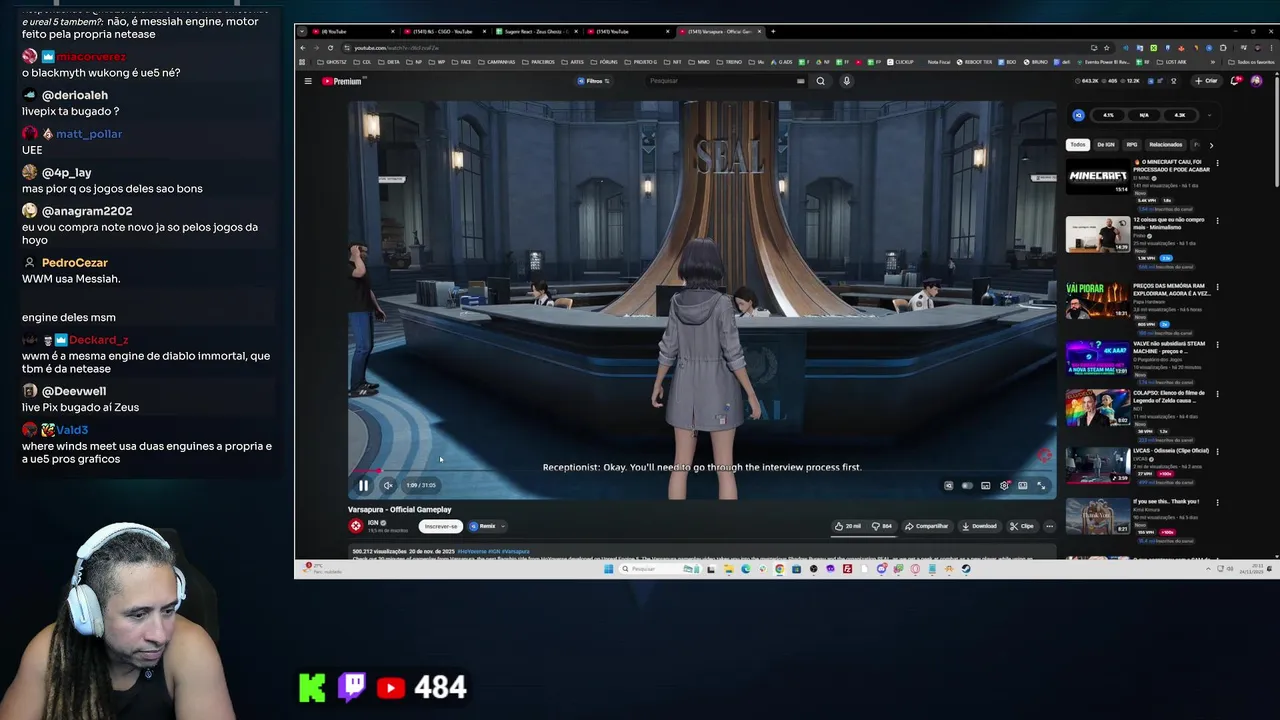
Task: Open Steam from the Windows taskbar
Action: click(x=966, y=569)
